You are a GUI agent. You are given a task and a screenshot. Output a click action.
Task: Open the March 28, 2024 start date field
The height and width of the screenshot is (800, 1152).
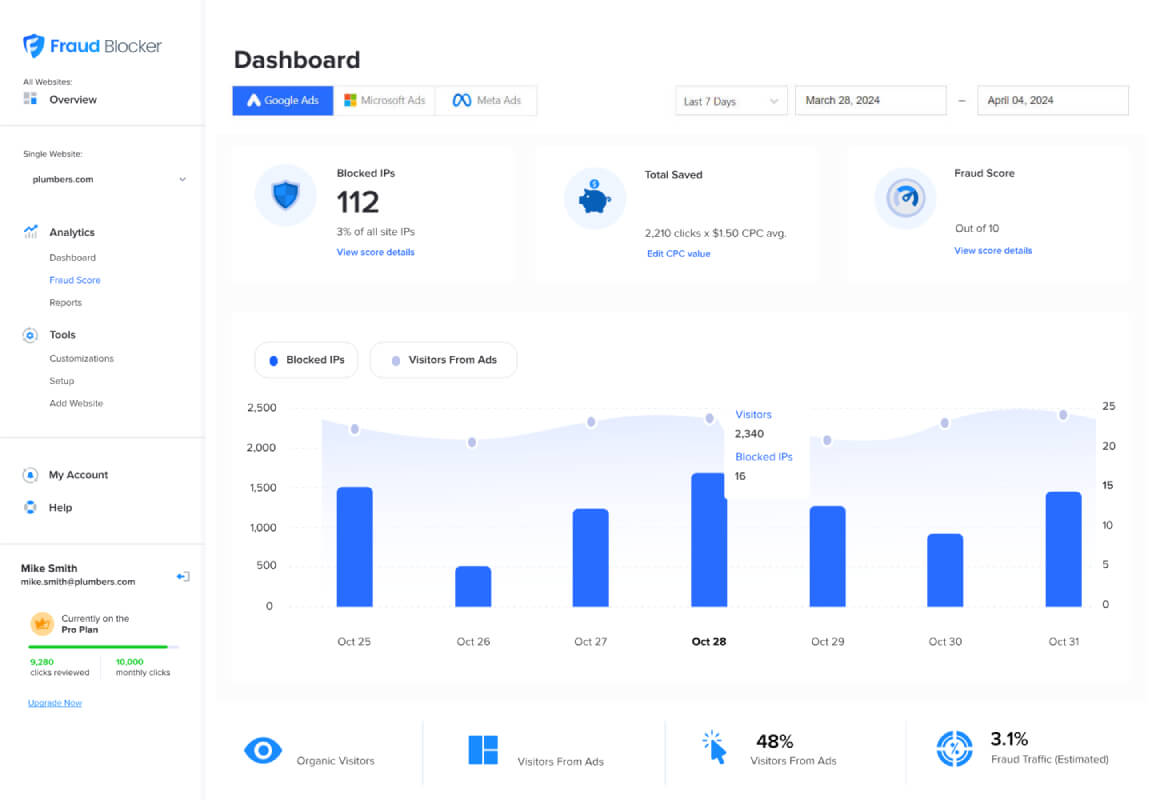[871, 101]
